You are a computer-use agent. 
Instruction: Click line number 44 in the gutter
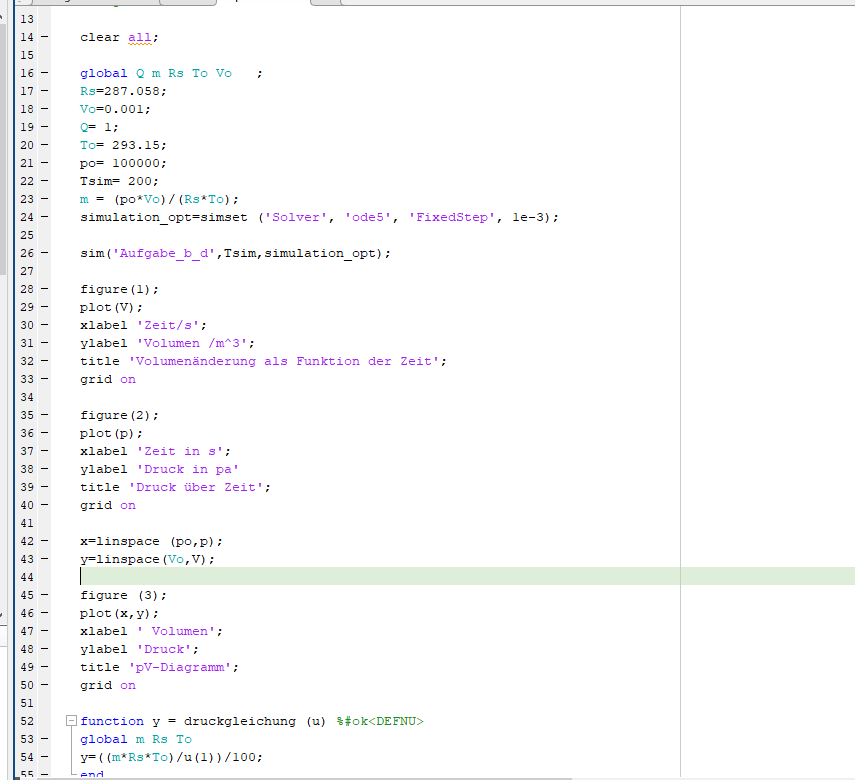coord(26,577)
